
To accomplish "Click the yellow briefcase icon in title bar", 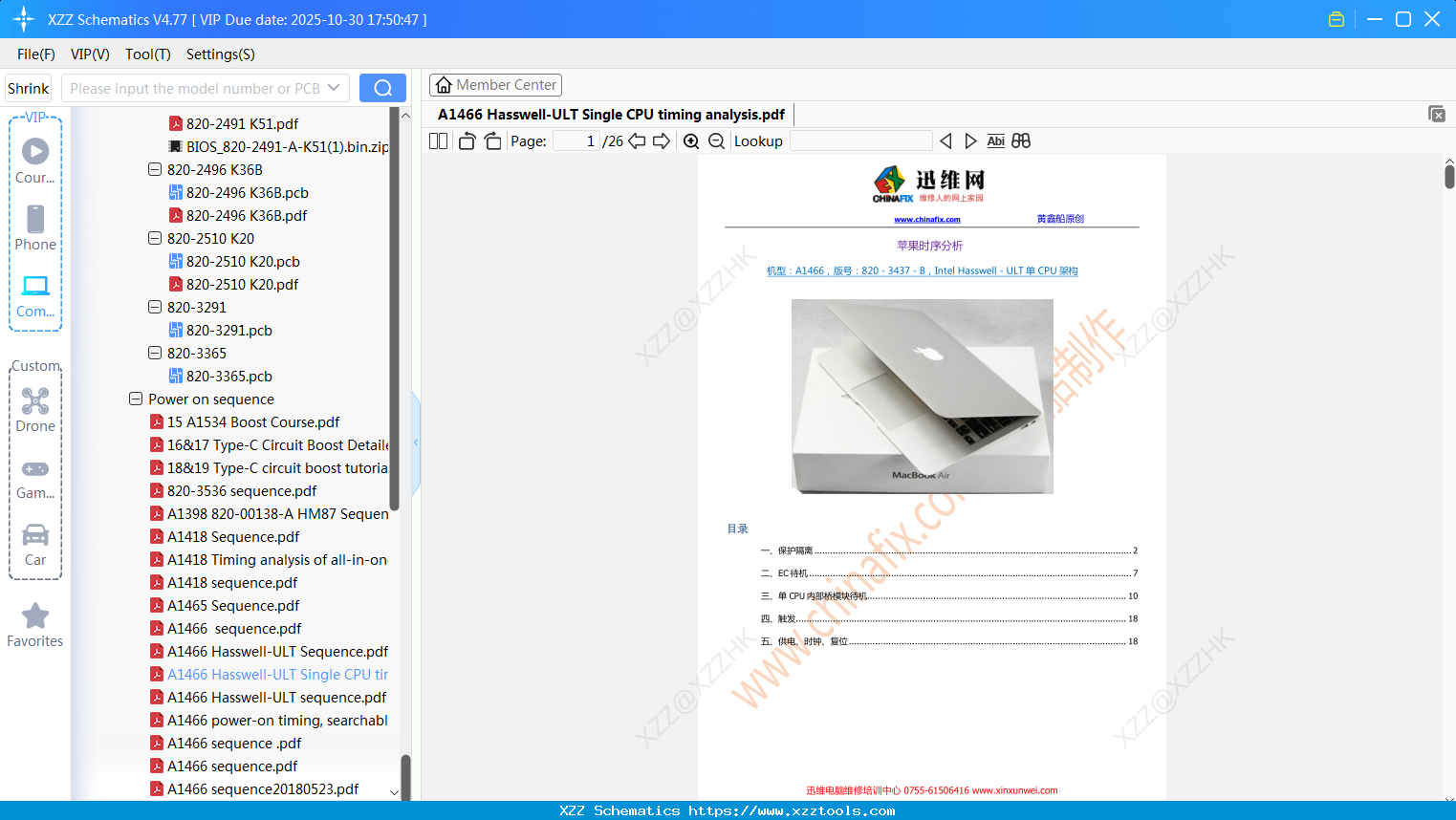I will 1336,19.
